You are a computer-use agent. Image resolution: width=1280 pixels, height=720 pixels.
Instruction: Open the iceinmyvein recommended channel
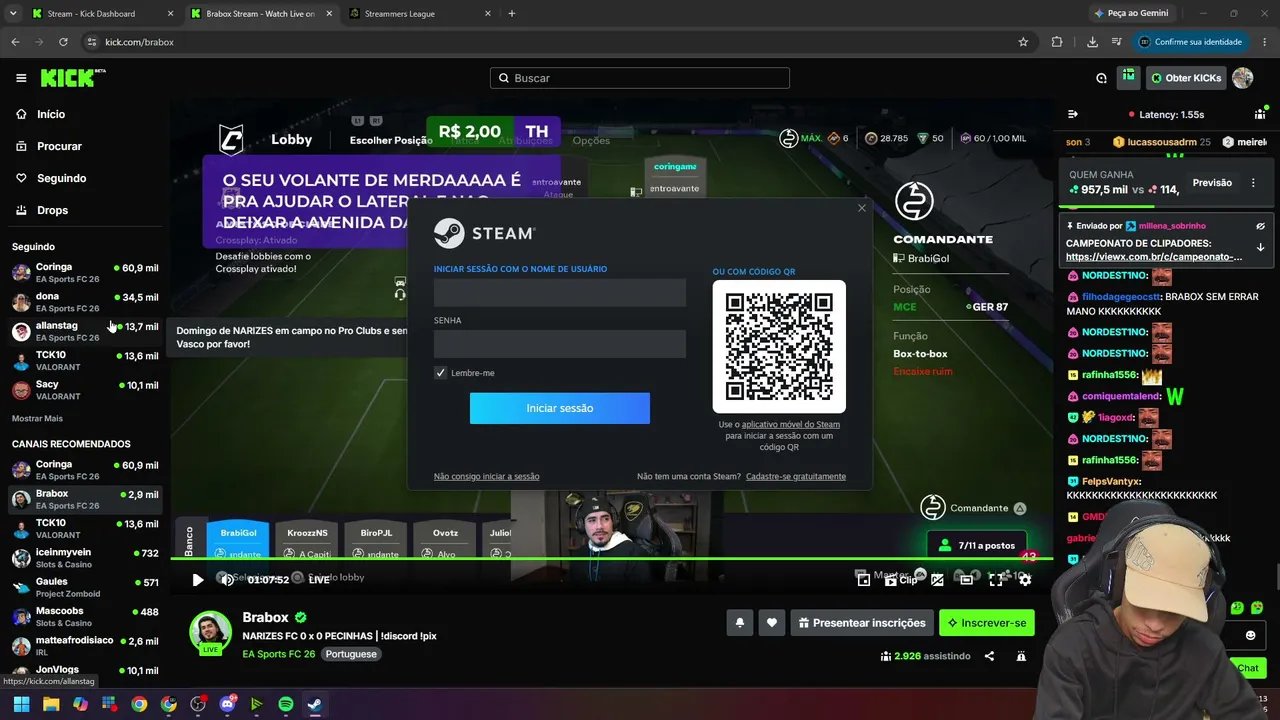pos(85,558)
